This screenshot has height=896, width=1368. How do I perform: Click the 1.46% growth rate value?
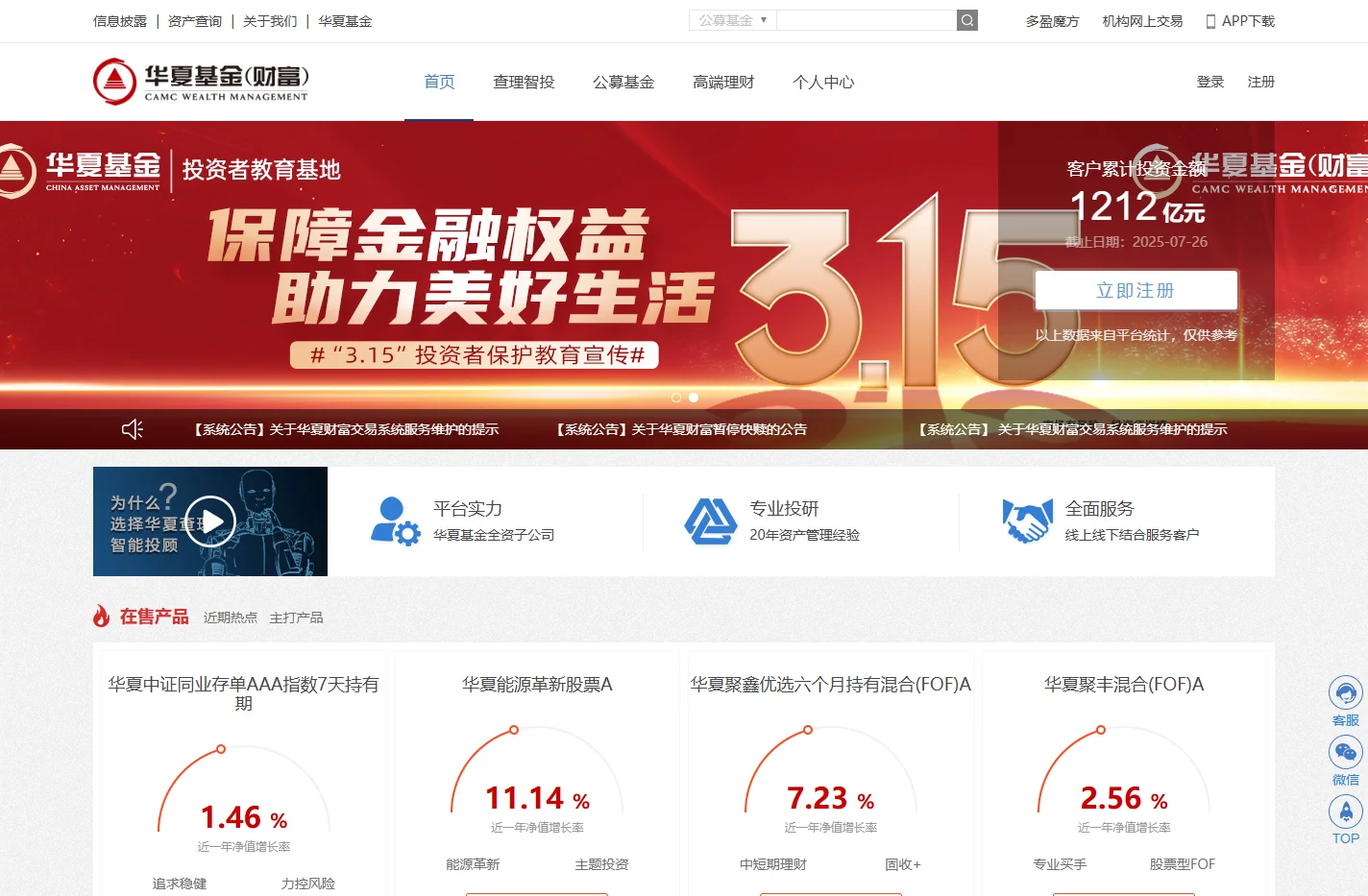(244, 817)
